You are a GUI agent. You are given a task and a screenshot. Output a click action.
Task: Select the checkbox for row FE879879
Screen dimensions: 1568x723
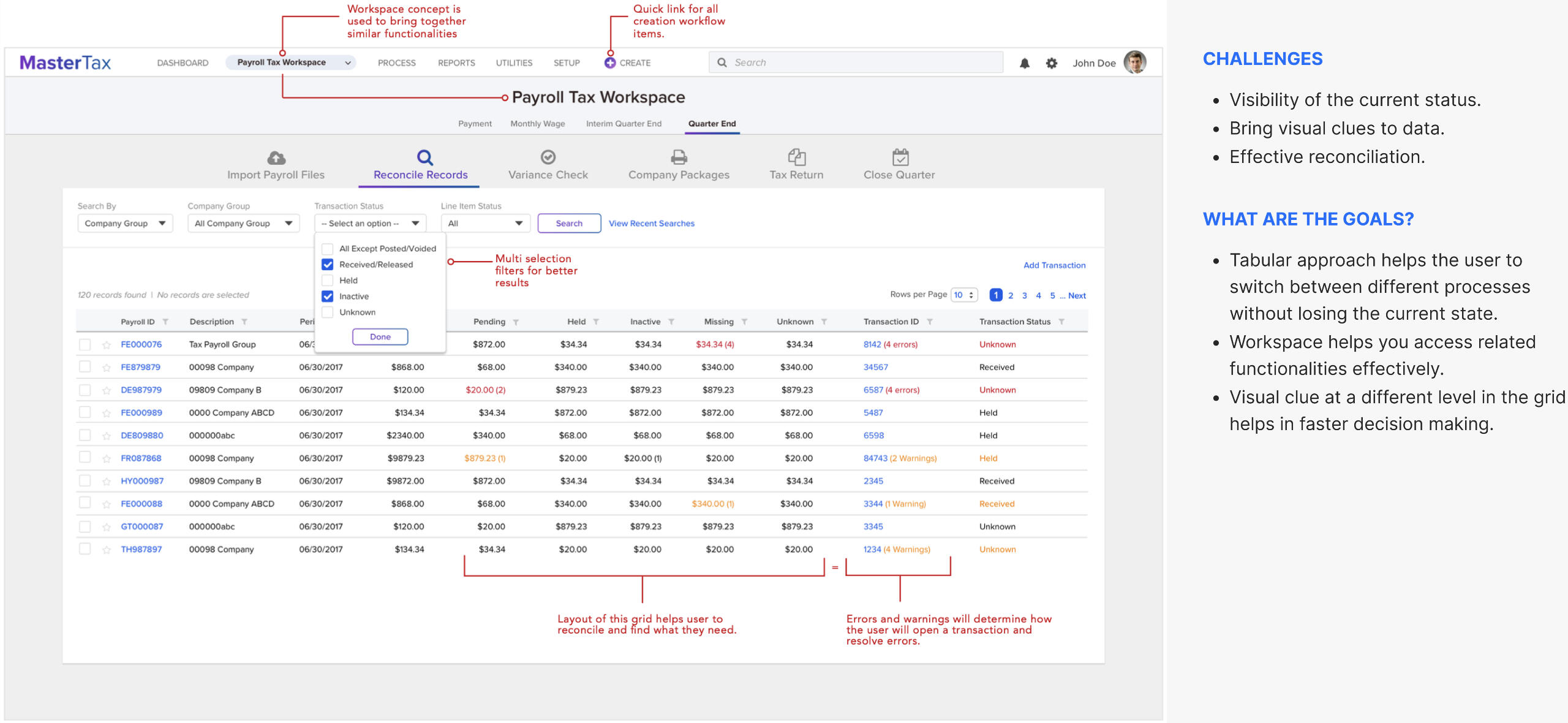click(85, 367)
